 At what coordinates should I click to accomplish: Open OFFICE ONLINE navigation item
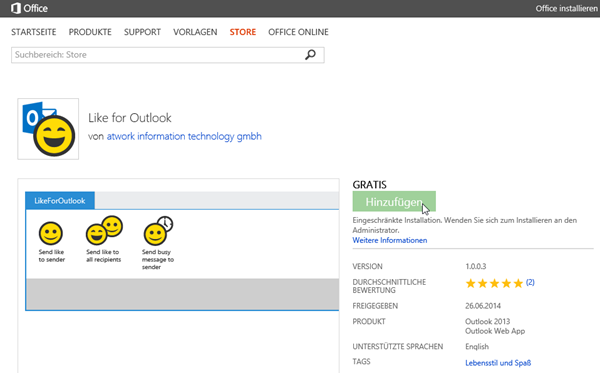point(298,32)
